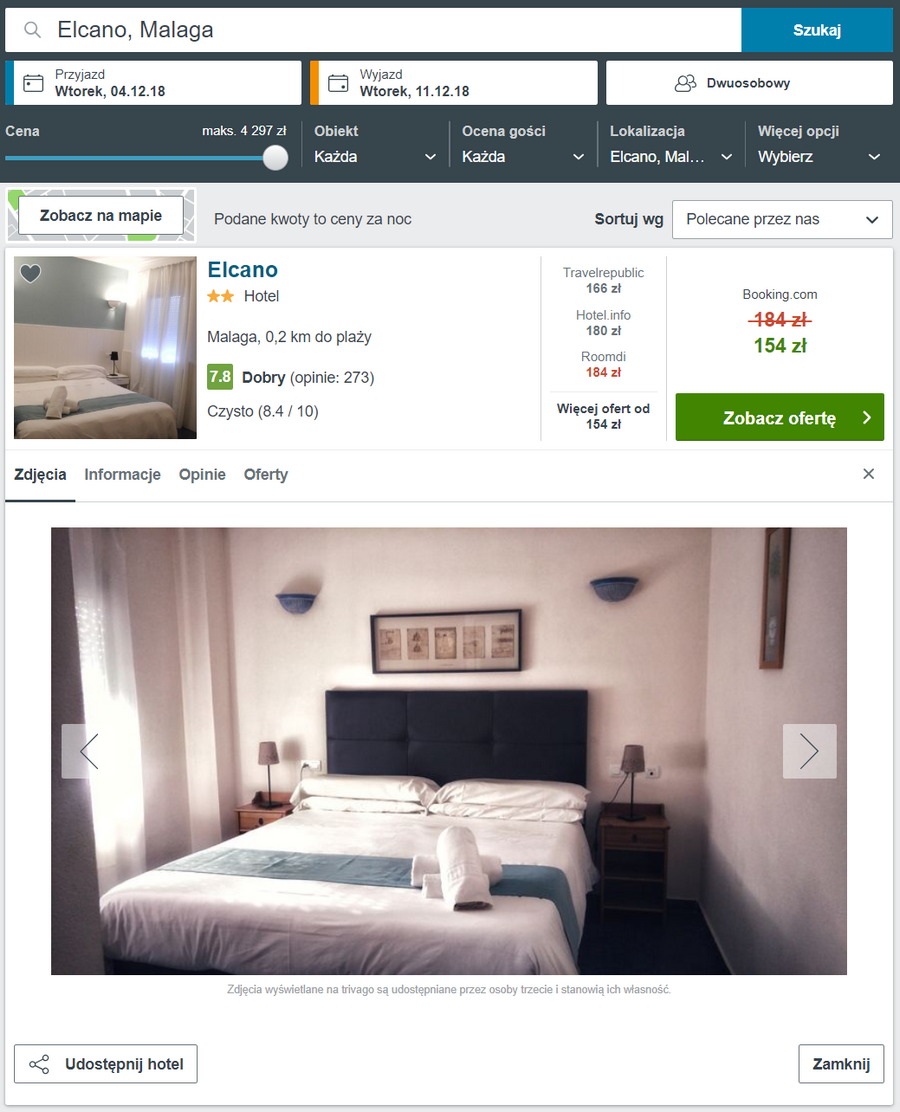900x1112 pixels.
Task: Expand the Obiekt dropdown
Action: (x=374, y=157)
